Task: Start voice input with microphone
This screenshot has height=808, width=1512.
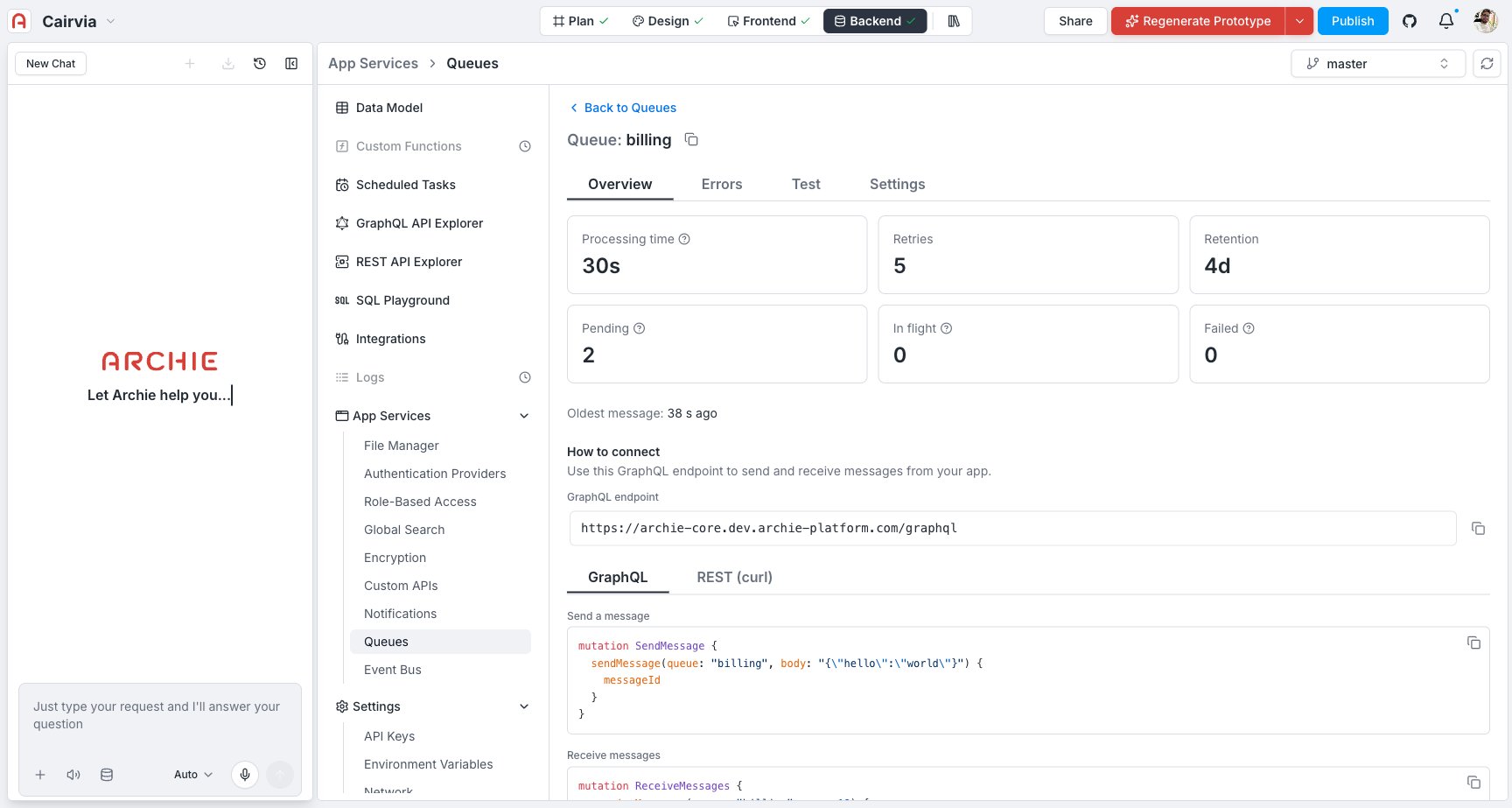Action: 245,774
